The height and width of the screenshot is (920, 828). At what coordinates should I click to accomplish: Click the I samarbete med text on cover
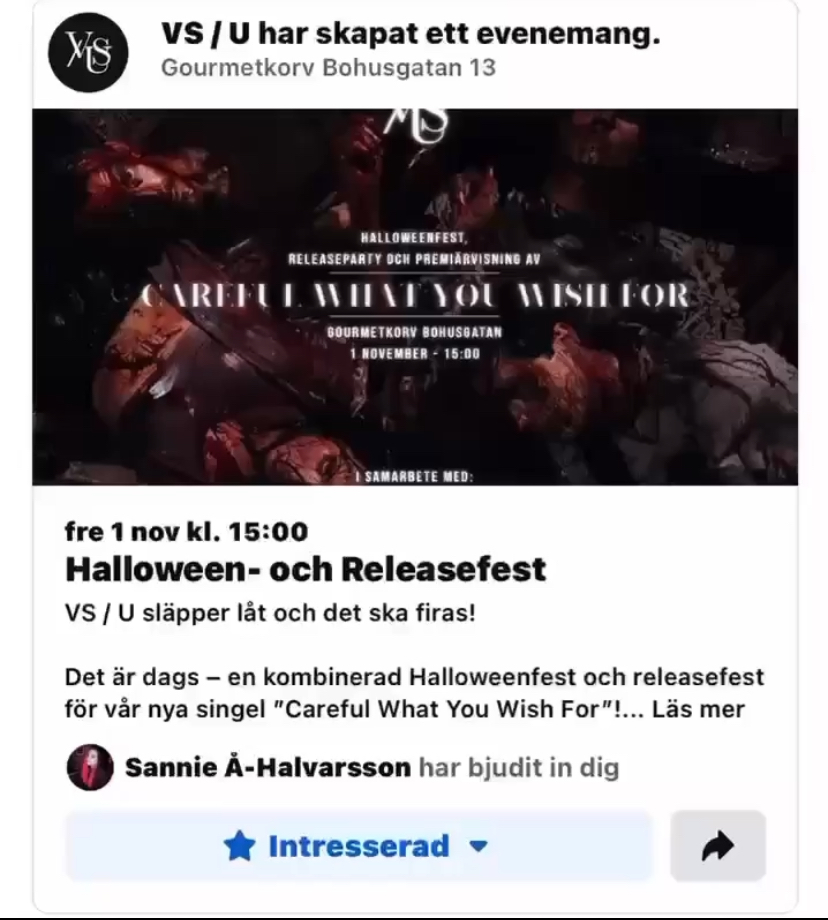(x=415, y=476)
